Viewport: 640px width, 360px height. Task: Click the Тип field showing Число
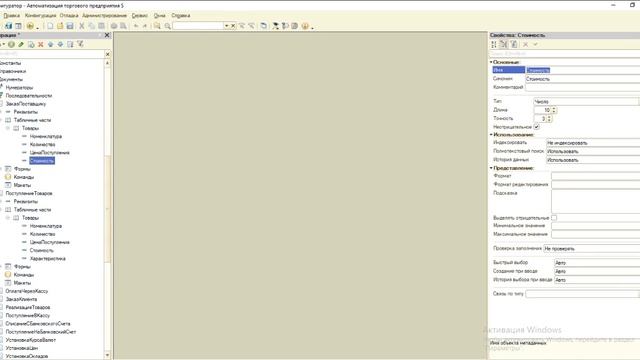pyautogui.click(x=586, y=101)
